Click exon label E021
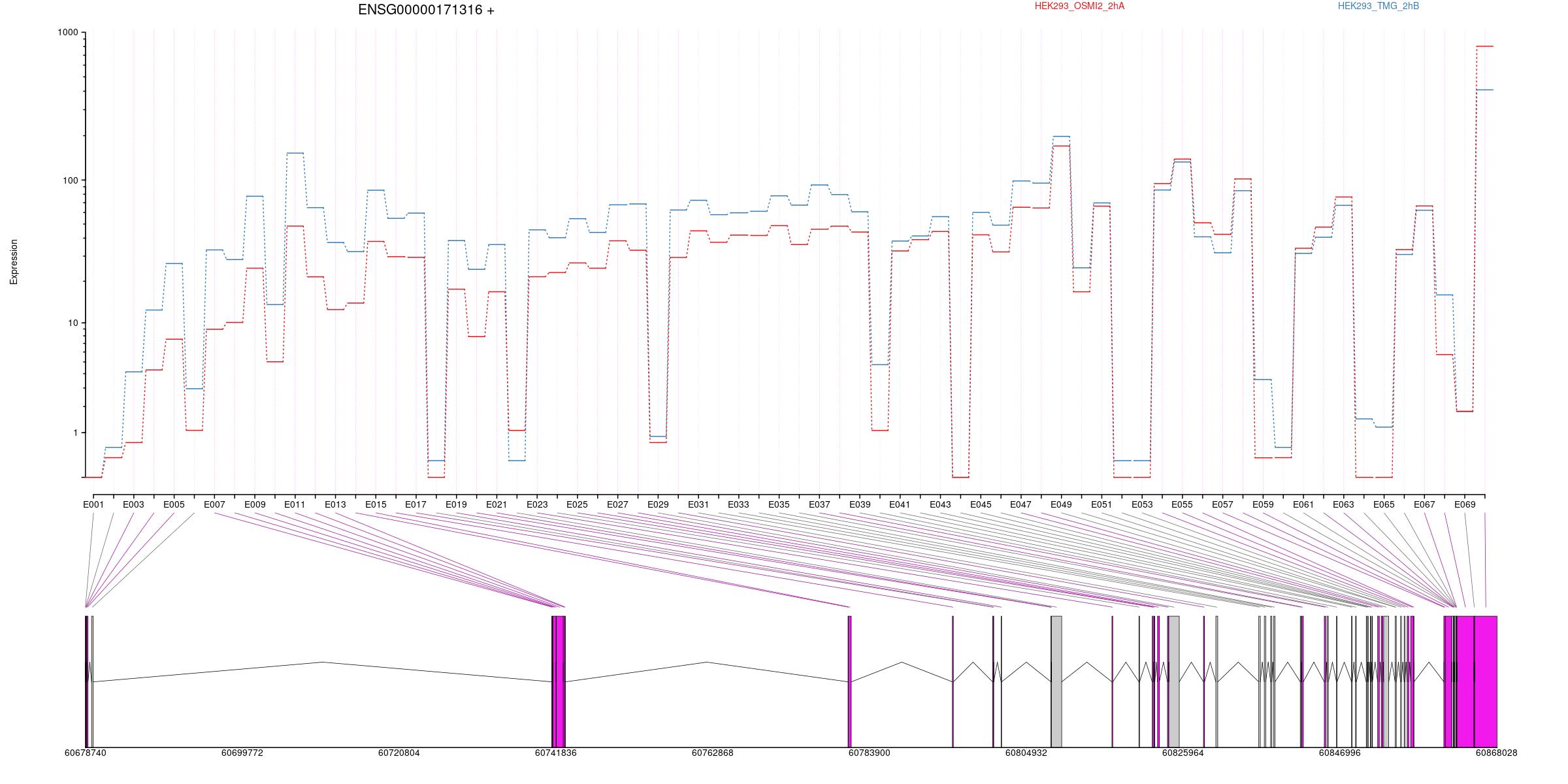 tap(497, 504)
